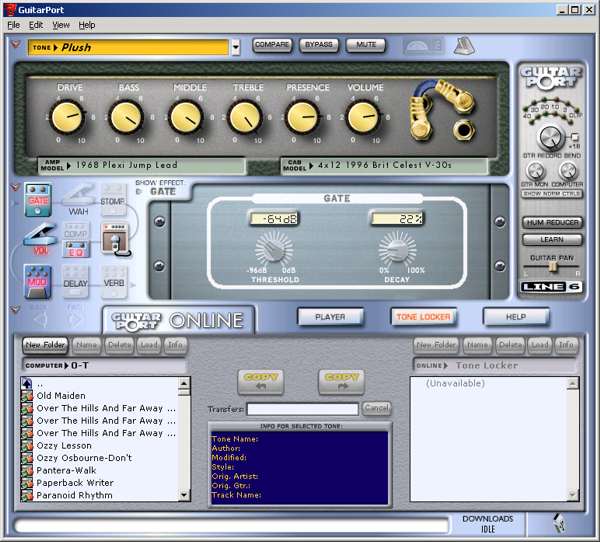The height and width of the screenshot is (542, 600).
Task: Open the tuner display icon
Action: 423,46
